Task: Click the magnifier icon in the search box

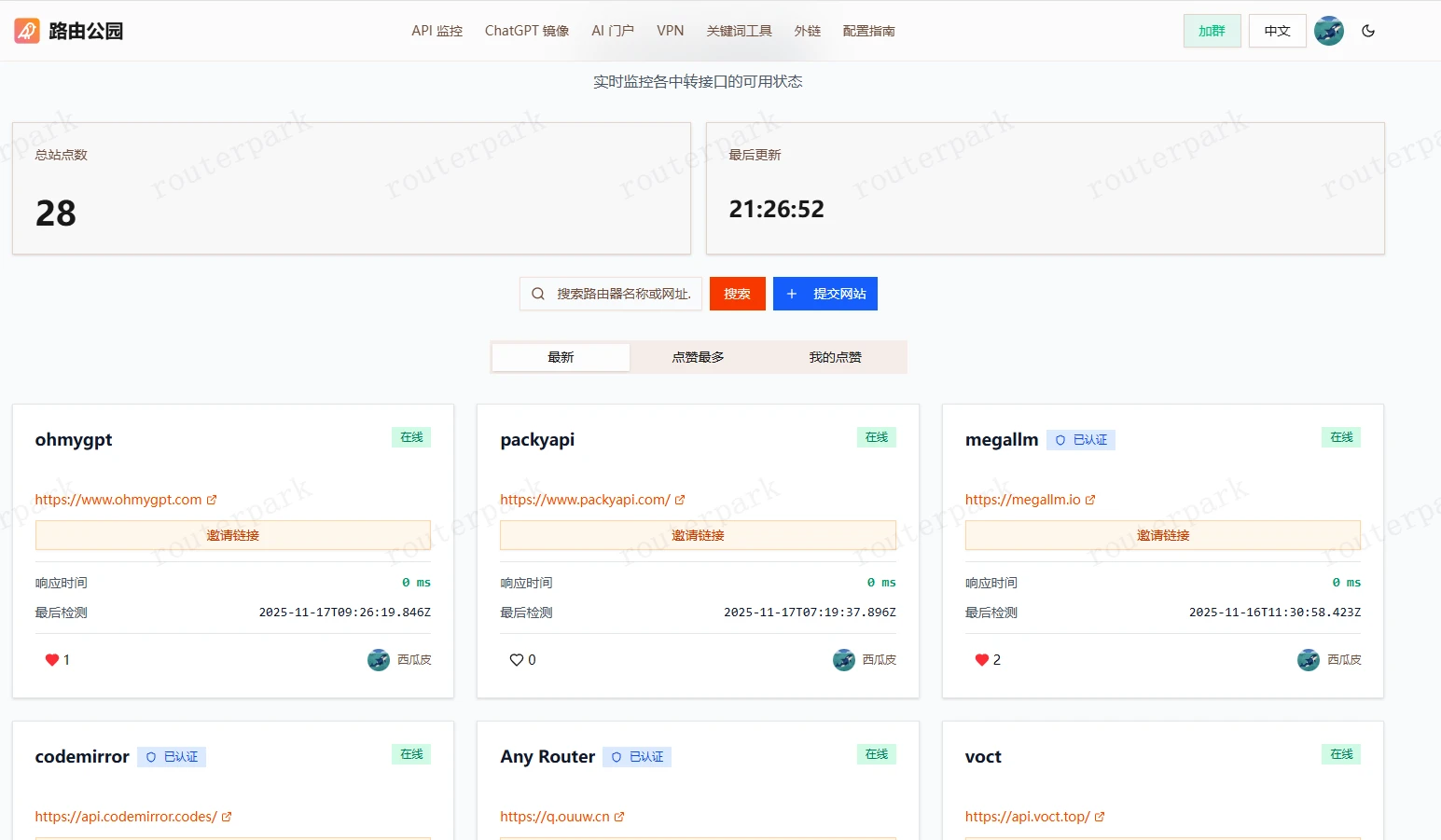Action: point(538,294)
